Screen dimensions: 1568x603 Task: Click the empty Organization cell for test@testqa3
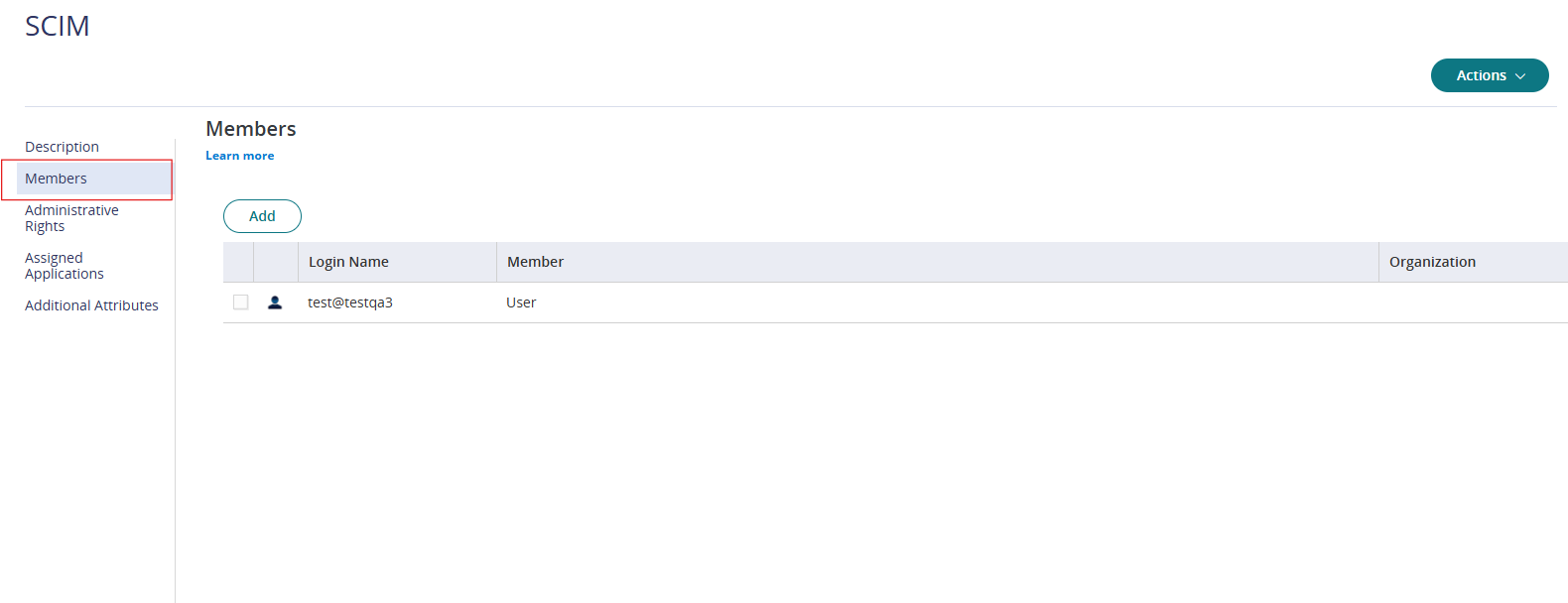1471,302
